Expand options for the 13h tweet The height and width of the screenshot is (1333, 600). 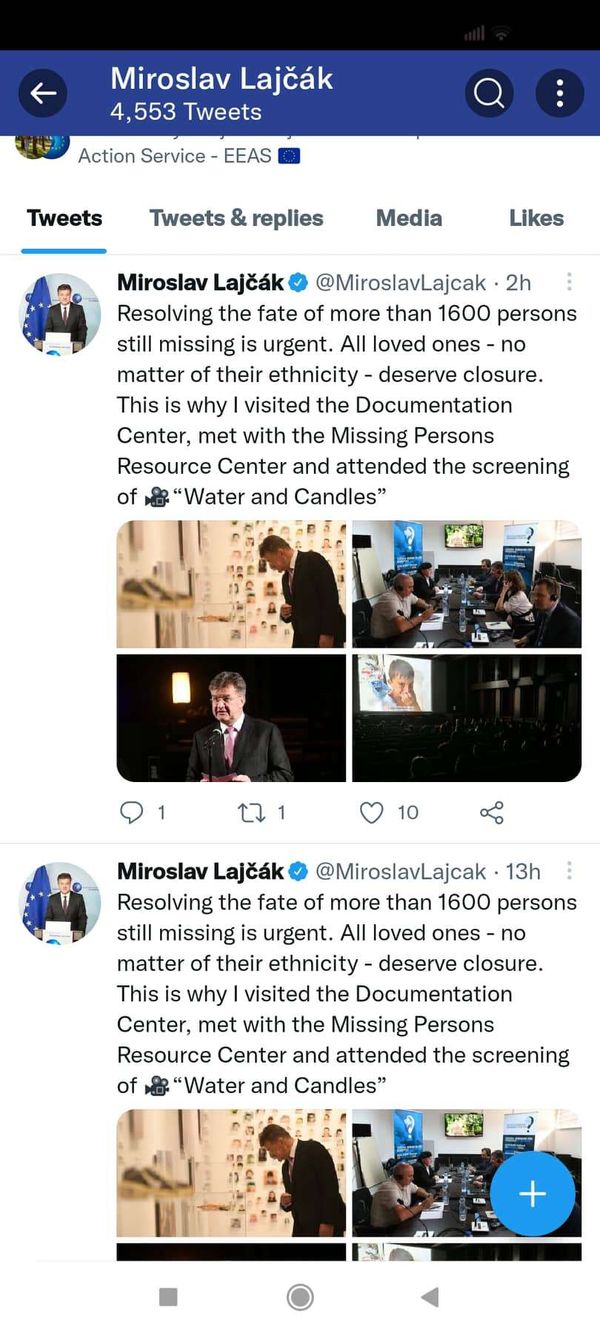point(569,871)
